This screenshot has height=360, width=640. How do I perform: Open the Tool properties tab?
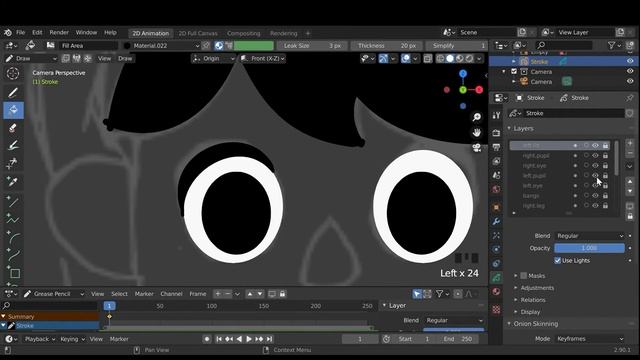pyautogui.click(x=496, y=116)
